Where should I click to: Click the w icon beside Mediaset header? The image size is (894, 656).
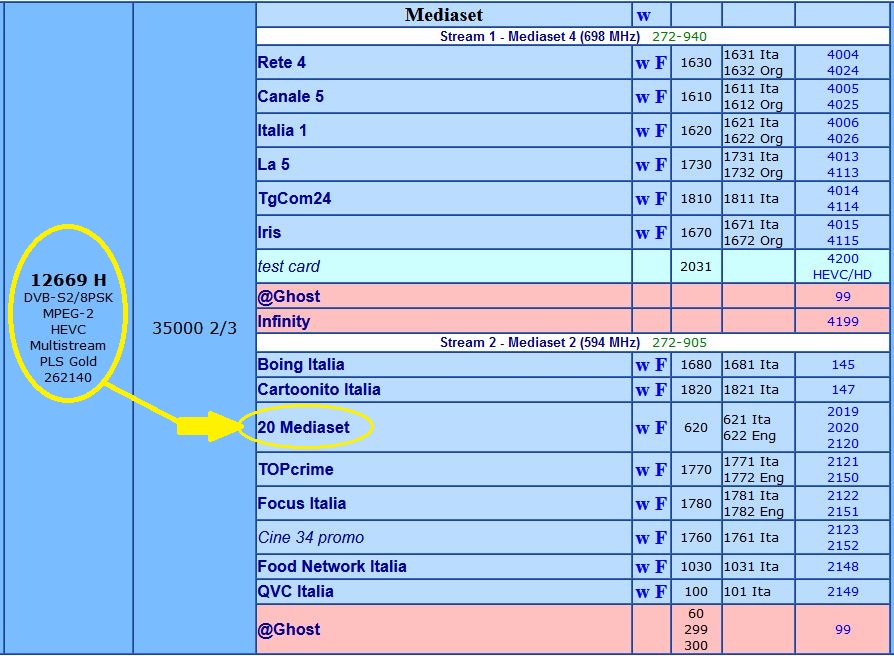click(x=644, y=16)
